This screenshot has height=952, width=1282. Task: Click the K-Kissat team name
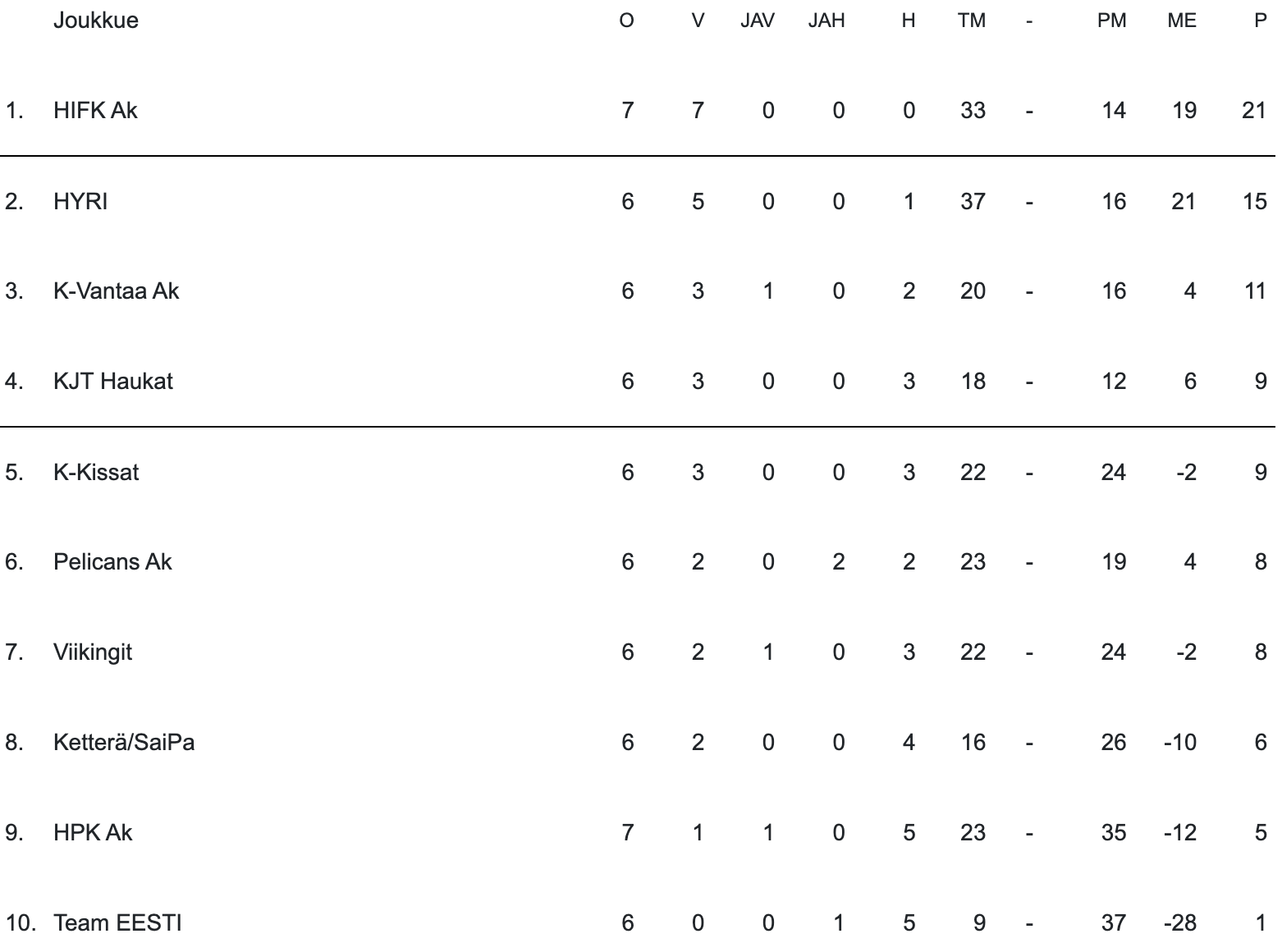tap(96, 472)
